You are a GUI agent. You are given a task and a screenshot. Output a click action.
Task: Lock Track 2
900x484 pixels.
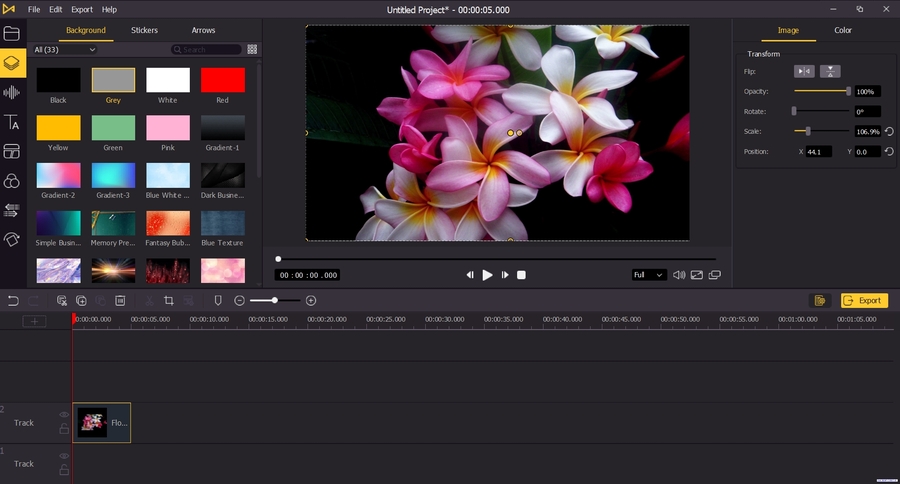[x=64, y=429]
